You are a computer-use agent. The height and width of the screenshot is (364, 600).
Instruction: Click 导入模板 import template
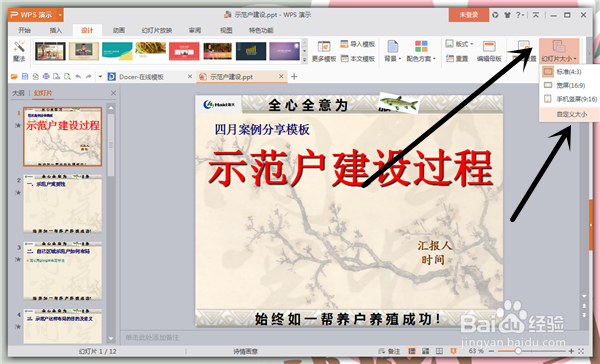tap(357, 44)
